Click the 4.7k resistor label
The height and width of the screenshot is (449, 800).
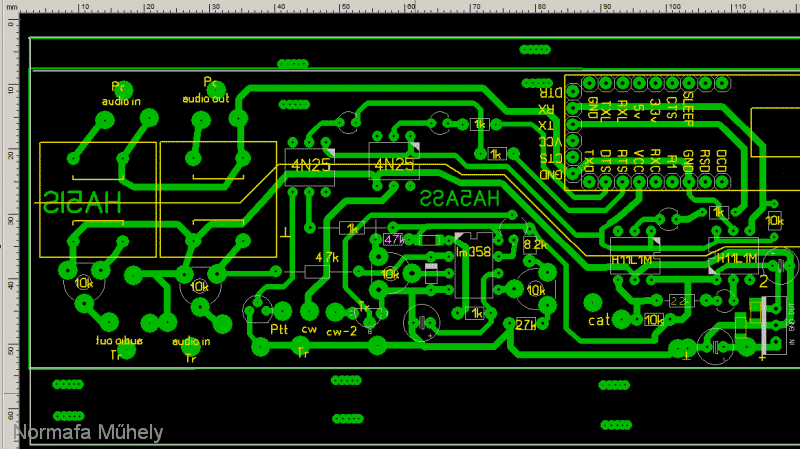[327, 258]
